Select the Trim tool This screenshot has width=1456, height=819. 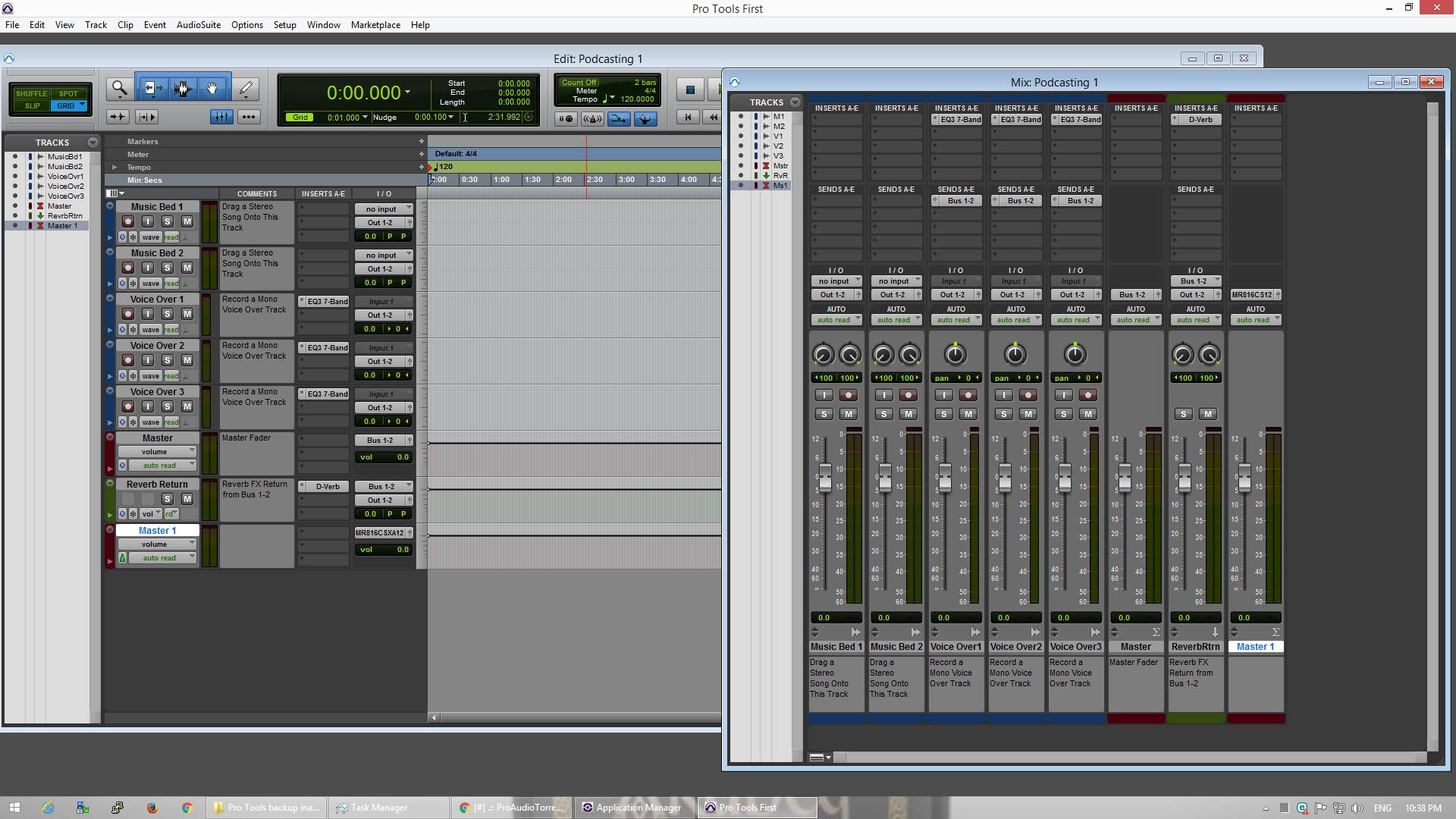coord(152,89)
